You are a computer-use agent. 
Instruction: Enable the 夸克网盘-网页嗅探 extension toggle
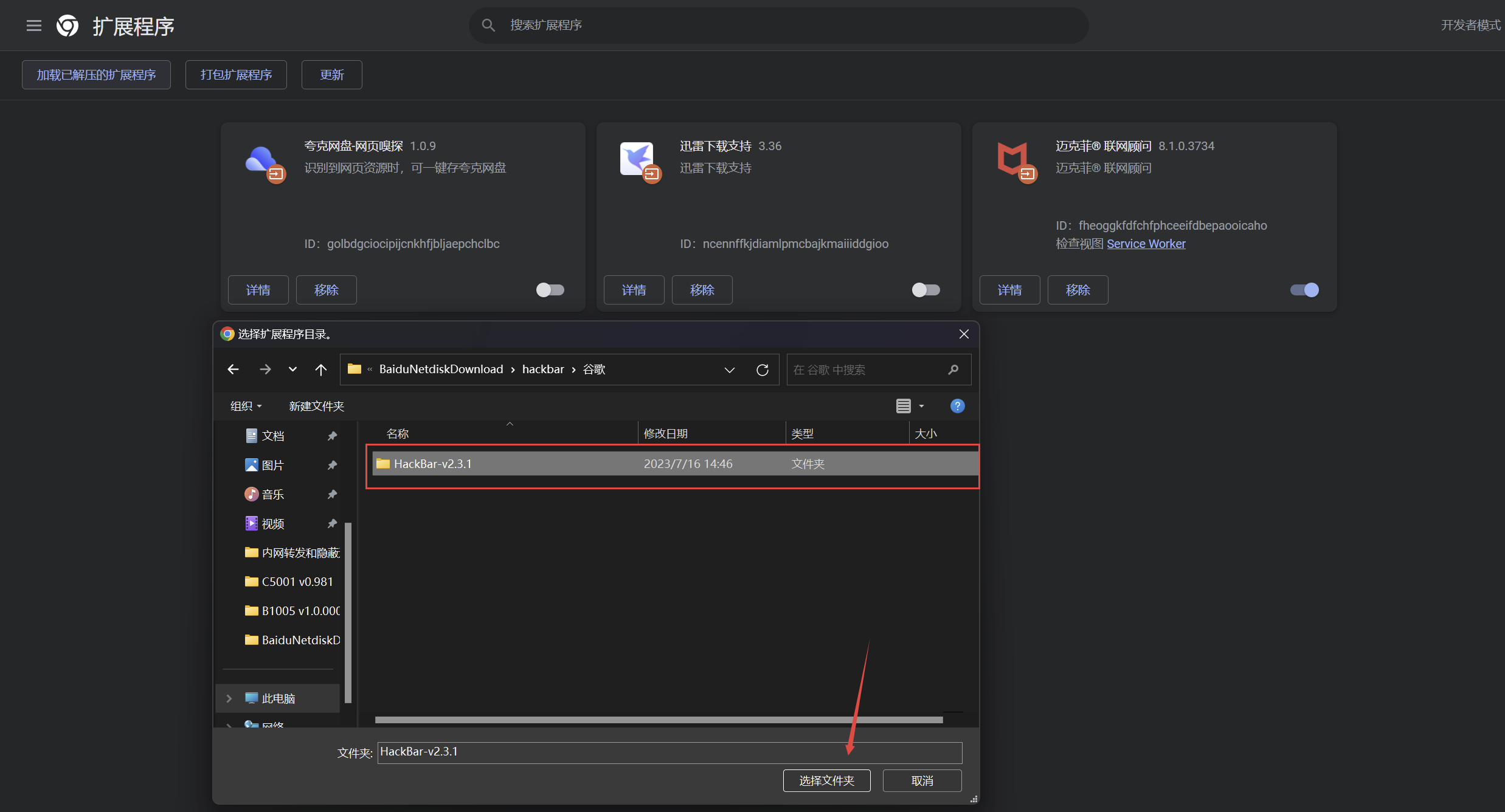pos(550,290)
